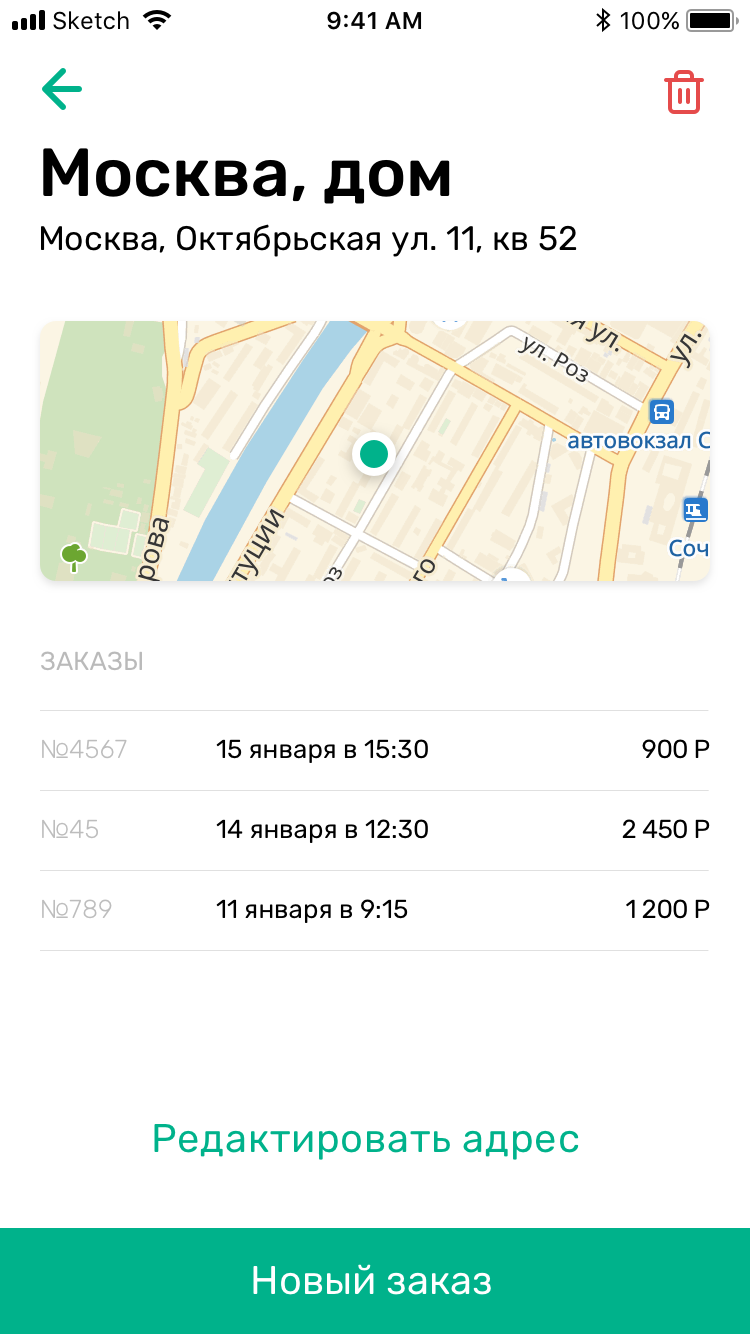The width and height of the screenshot is (750, 1334).
Task: Tap the green tree park icon
Action: tap(73, 556)
